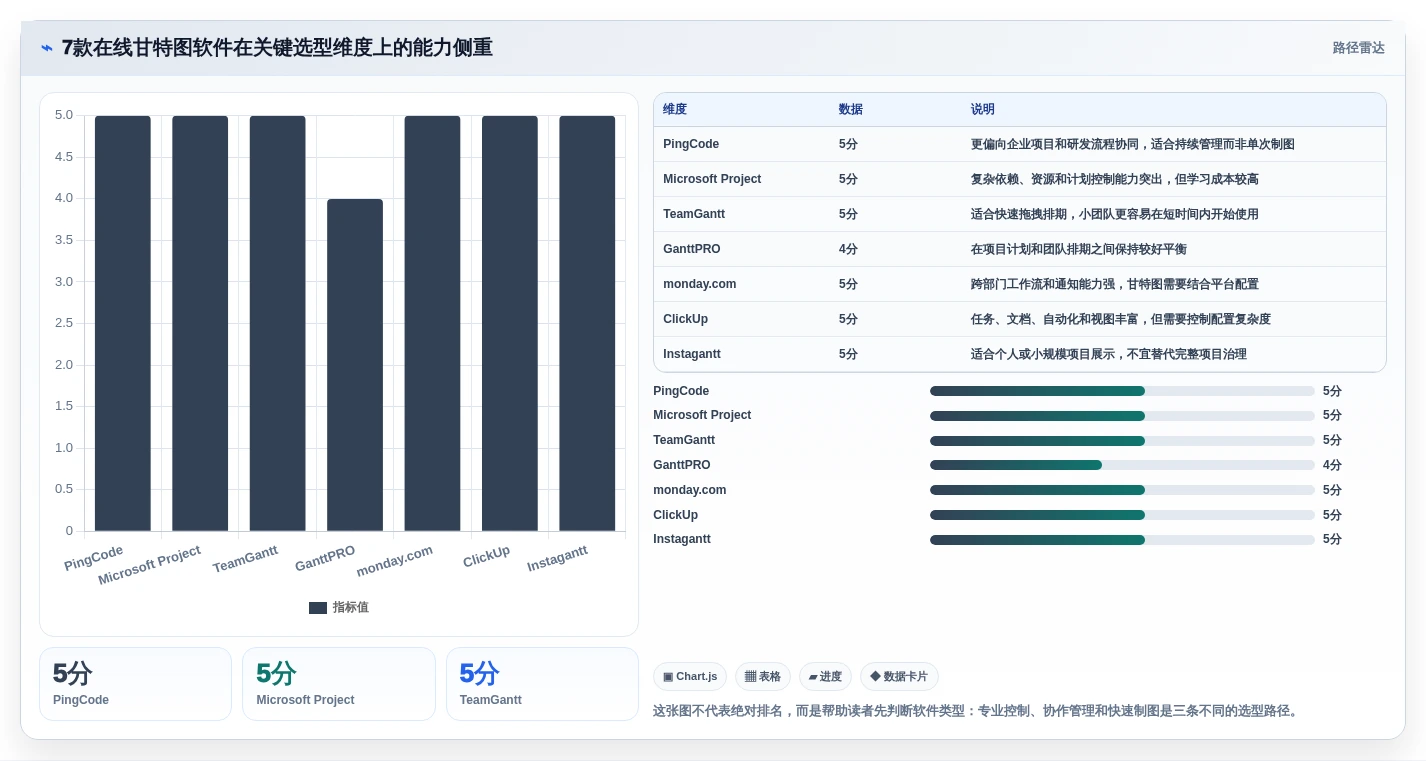The width and height of the screenshot is (1426, 761).
Task: Click the 路径雷达 label
Action: (x=1358, y=48)
